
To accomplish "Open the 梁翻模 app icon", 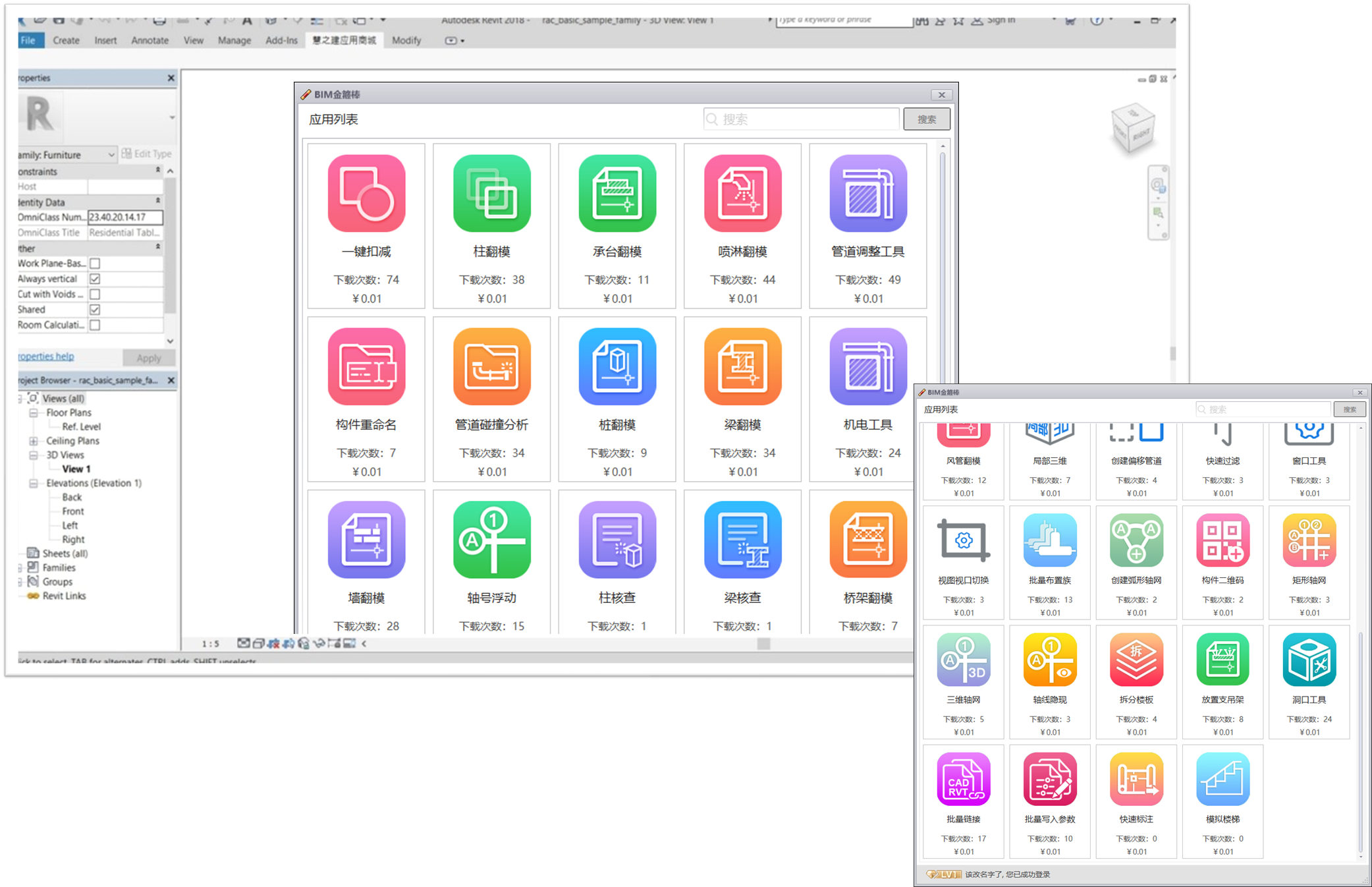I will 743,366.
